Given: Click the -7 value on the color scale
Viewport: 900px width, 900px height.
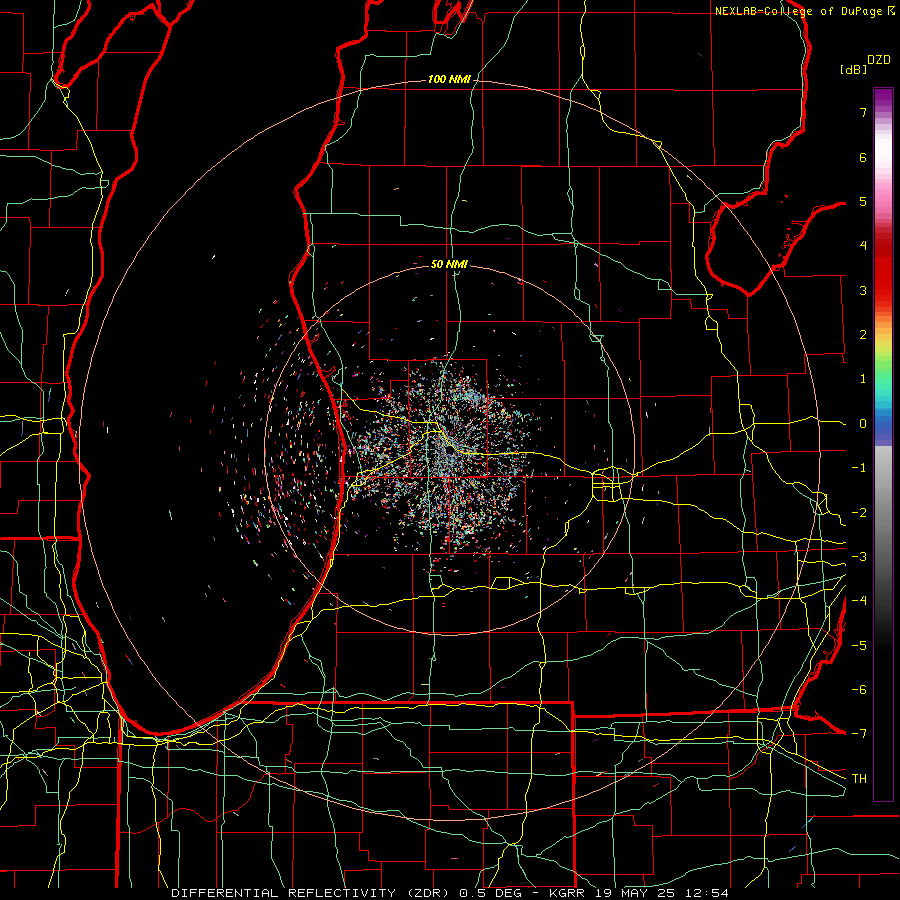Looking at the screenshot, I should tap(859, 734).
